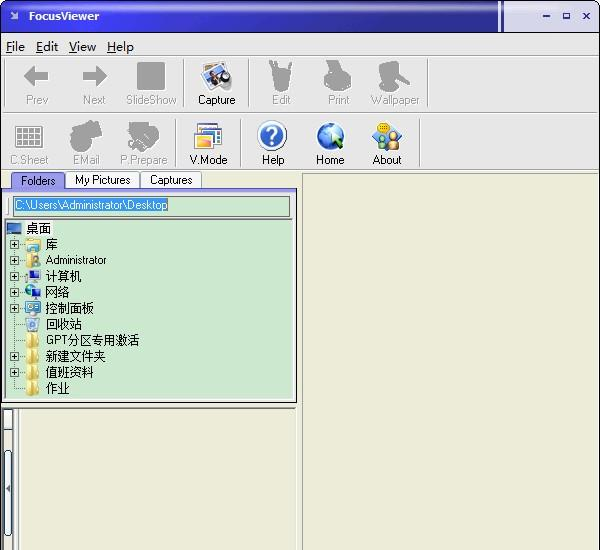Click the 控制面板 control panel icon
The image size is (600, 550).
click(x=33, y=308)
